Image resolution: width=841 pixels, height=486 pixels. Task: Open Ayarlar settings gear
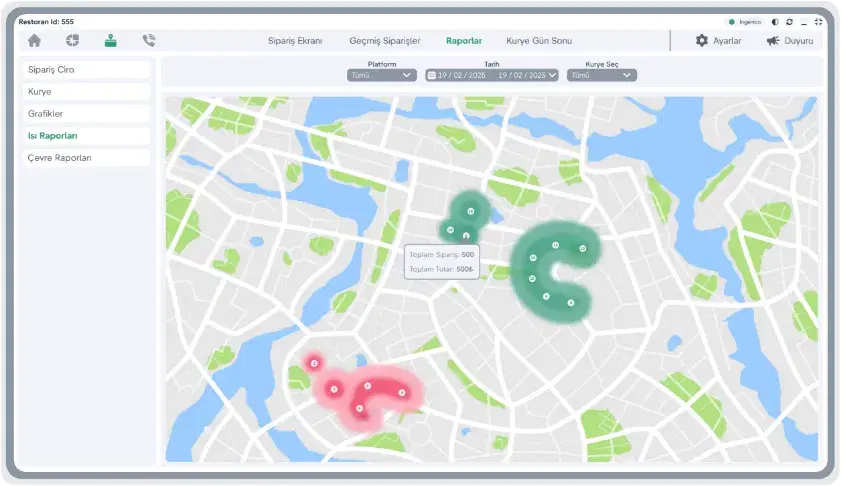point(718,41)
